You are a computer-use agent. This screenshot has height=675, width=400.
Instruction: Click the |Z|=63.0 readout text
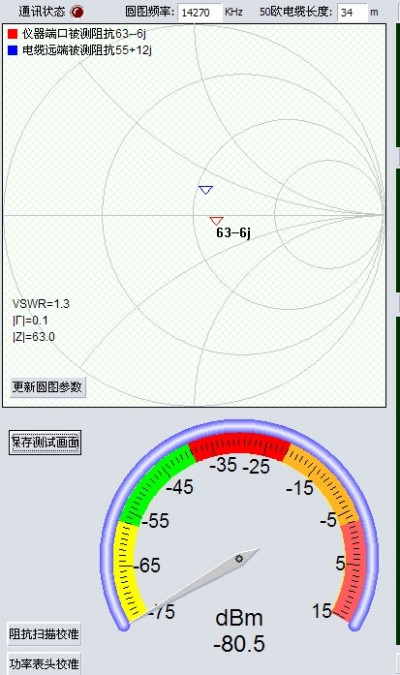34,337
